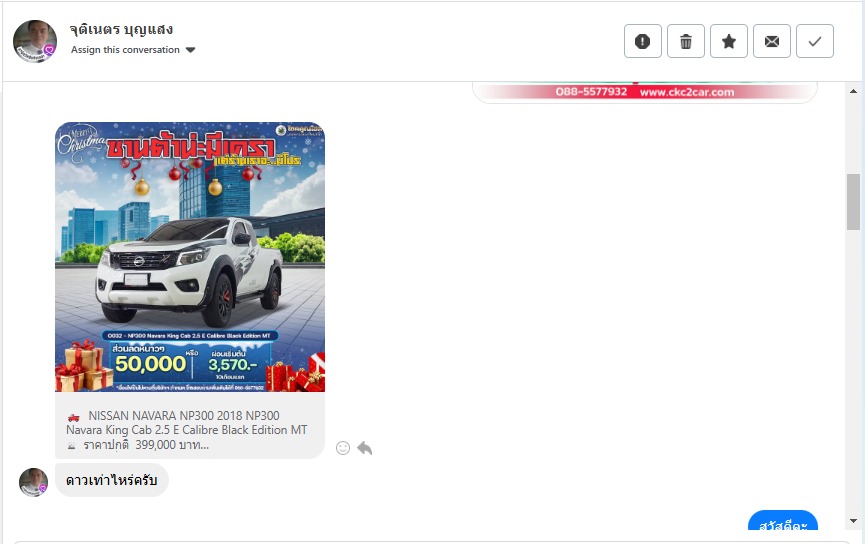Click customer name จุติเนตร บุญแสง
This screenshot has width=865, height=544.
(x=121, y=29)
